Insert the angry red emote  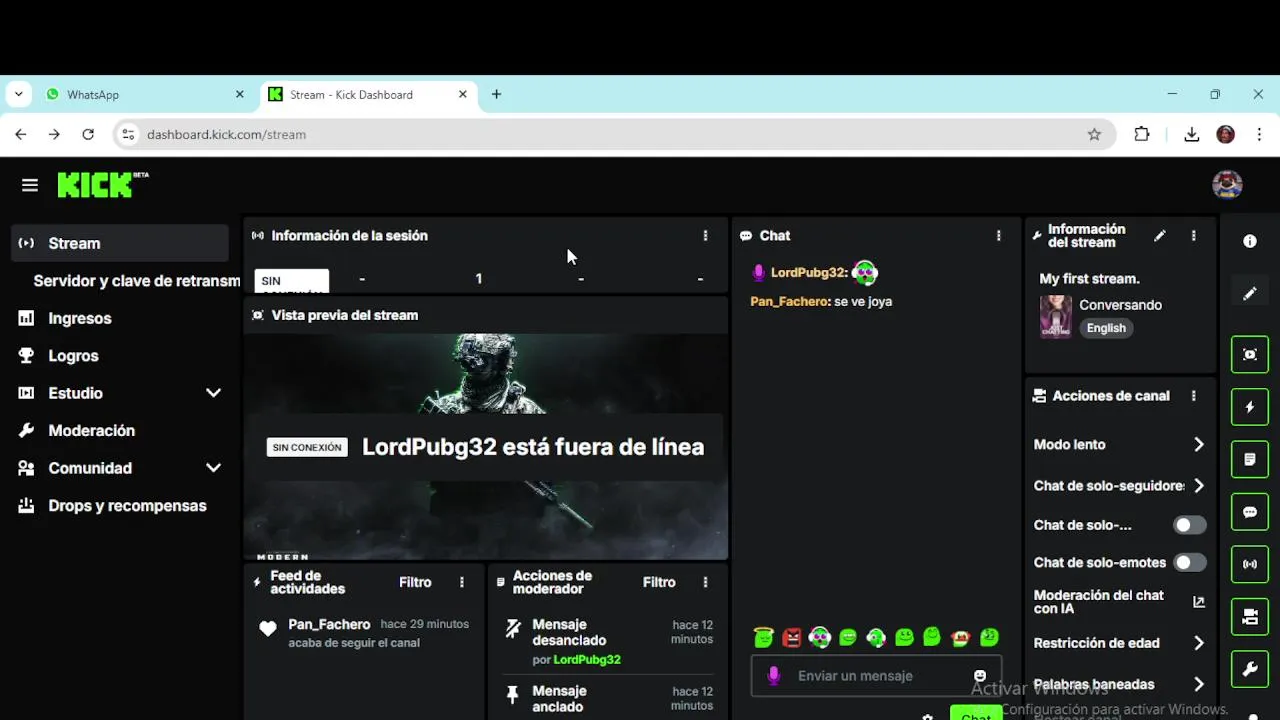(x=792, y=637)
